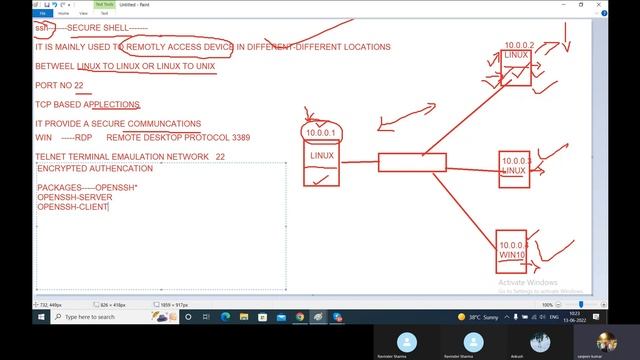Click the 'PACKAGES-----OPENSSH*' text line
The image size is (640, 360).
tap(87, 187)
